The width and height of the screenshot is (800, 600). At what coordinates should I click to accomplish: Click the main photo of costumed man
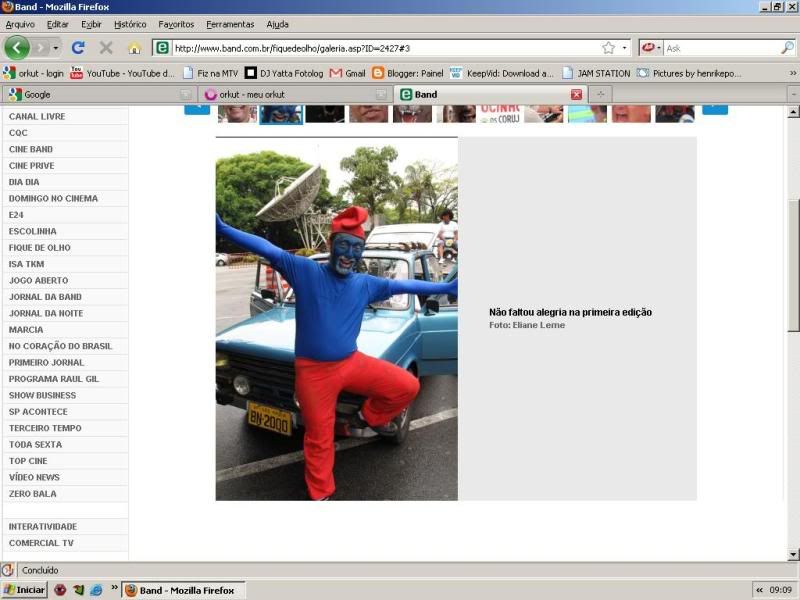pos(337,319)
